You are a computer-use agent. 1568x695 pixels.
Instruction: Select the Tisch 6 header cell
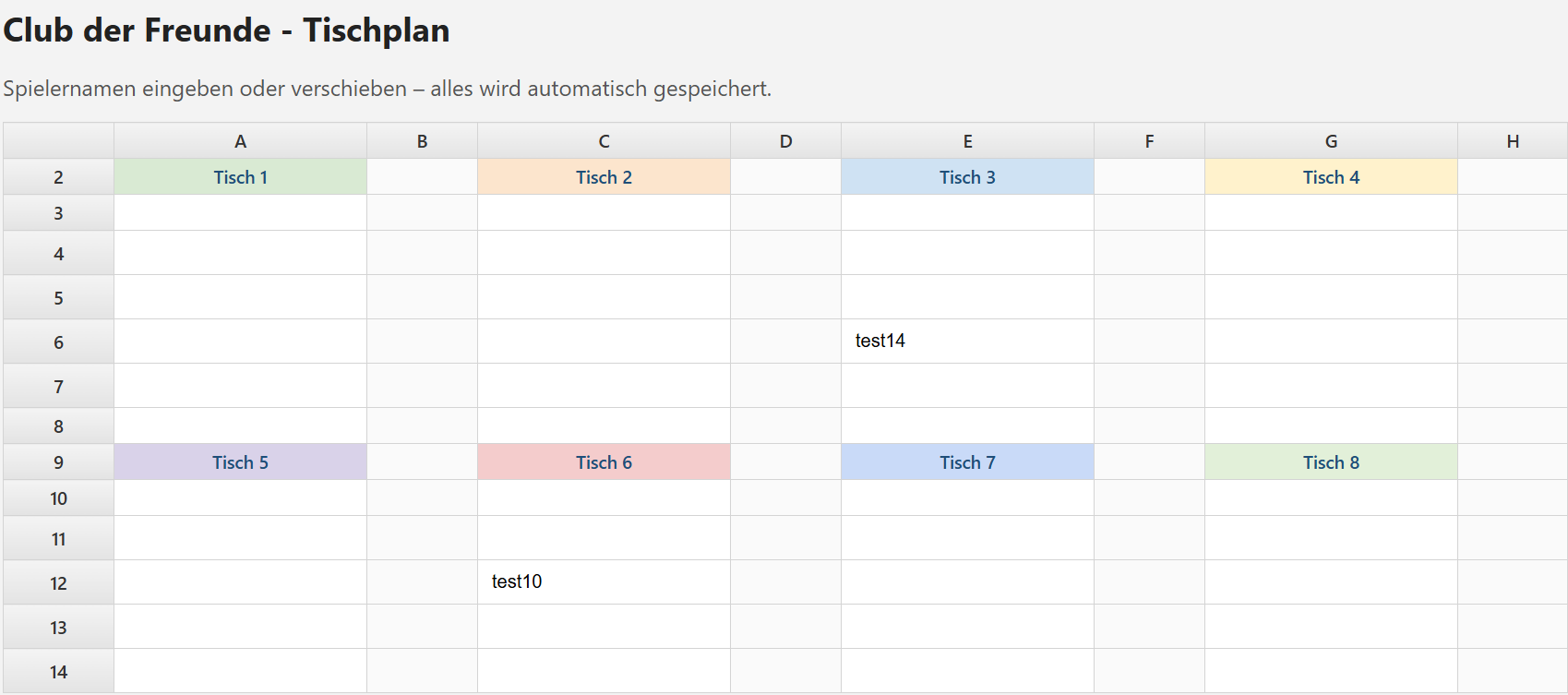(604, 461)
